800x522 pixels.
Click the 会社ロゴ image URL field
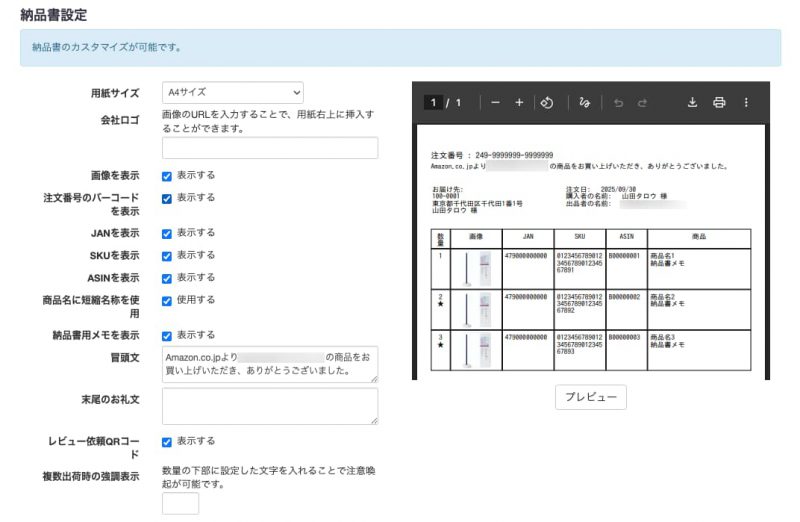coord(270,148)
